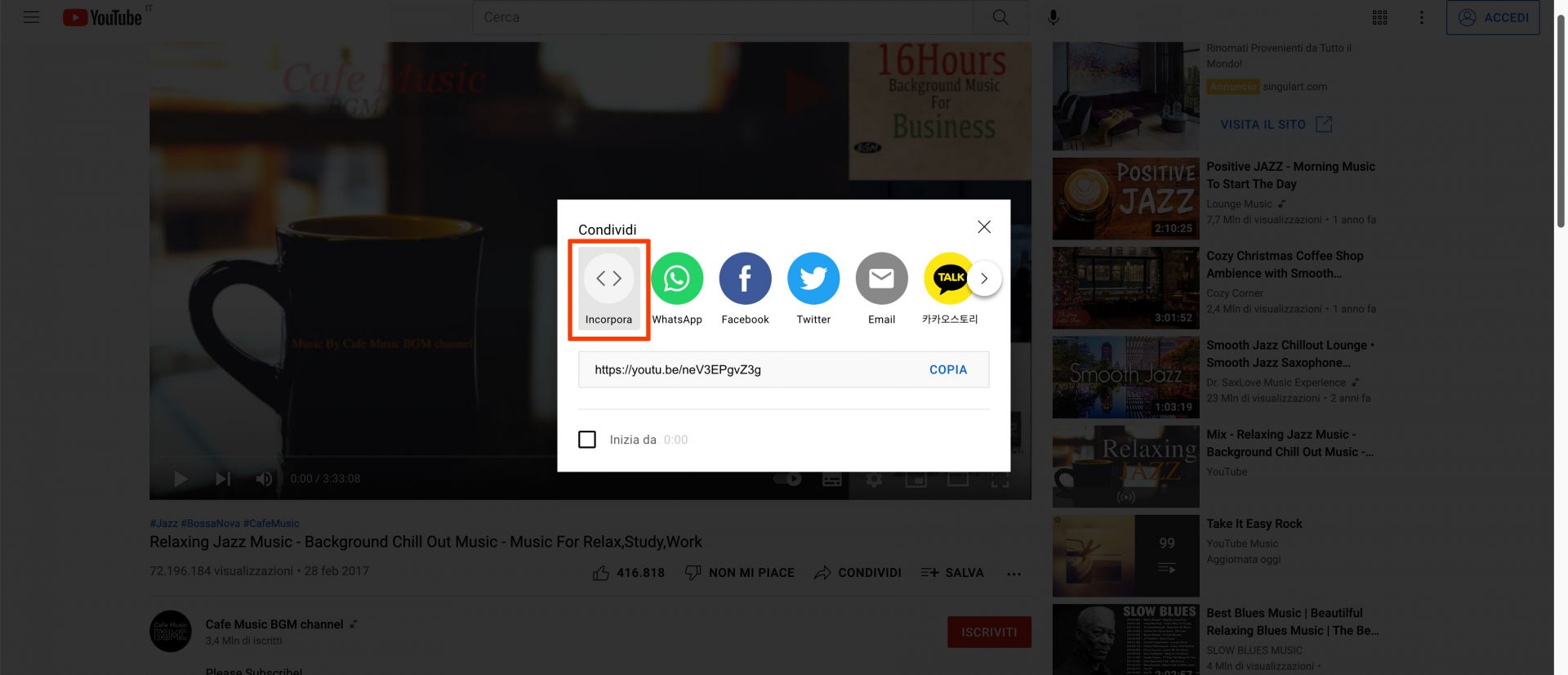Click the 0:00 start time value

(x=675, y=440)
